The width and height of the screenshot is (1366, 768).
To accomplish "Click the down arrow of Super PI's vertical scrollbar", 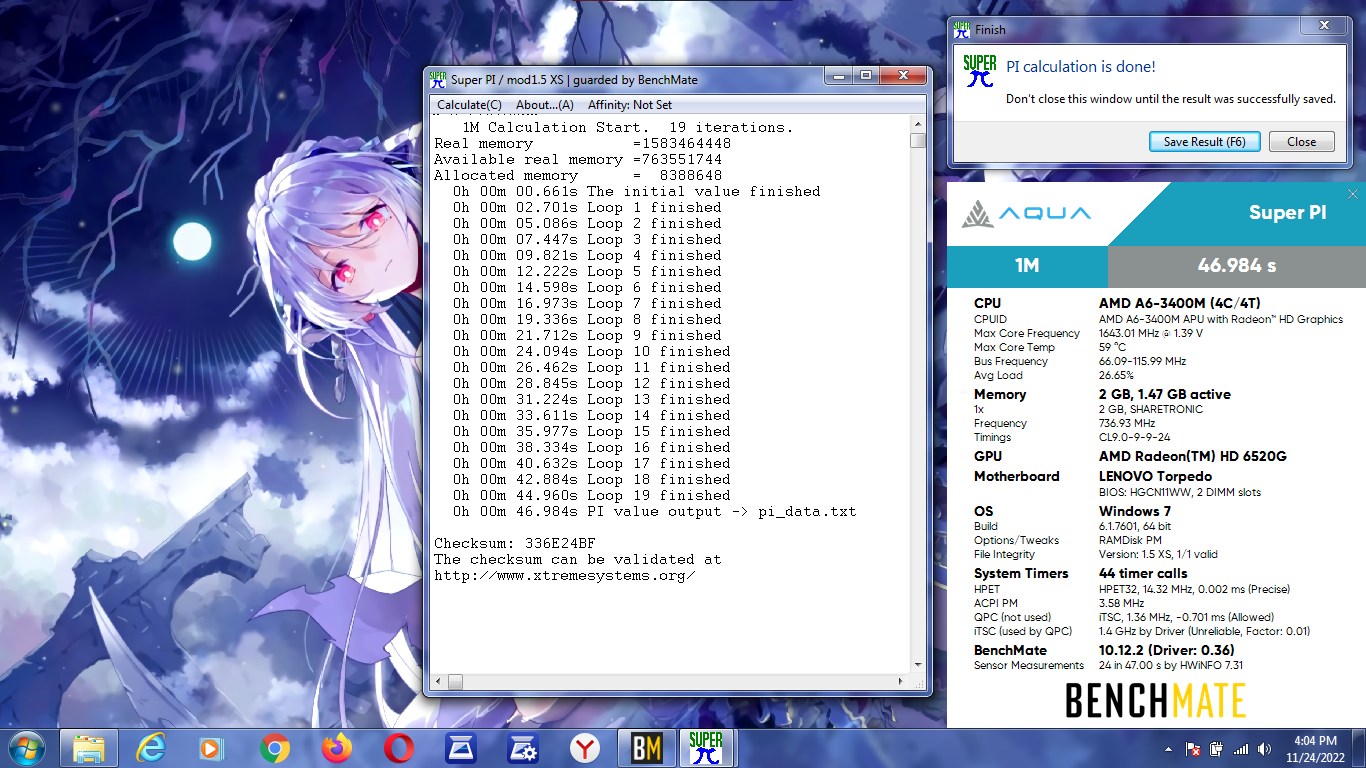I will pyautogui.click(x=918, y=664).
